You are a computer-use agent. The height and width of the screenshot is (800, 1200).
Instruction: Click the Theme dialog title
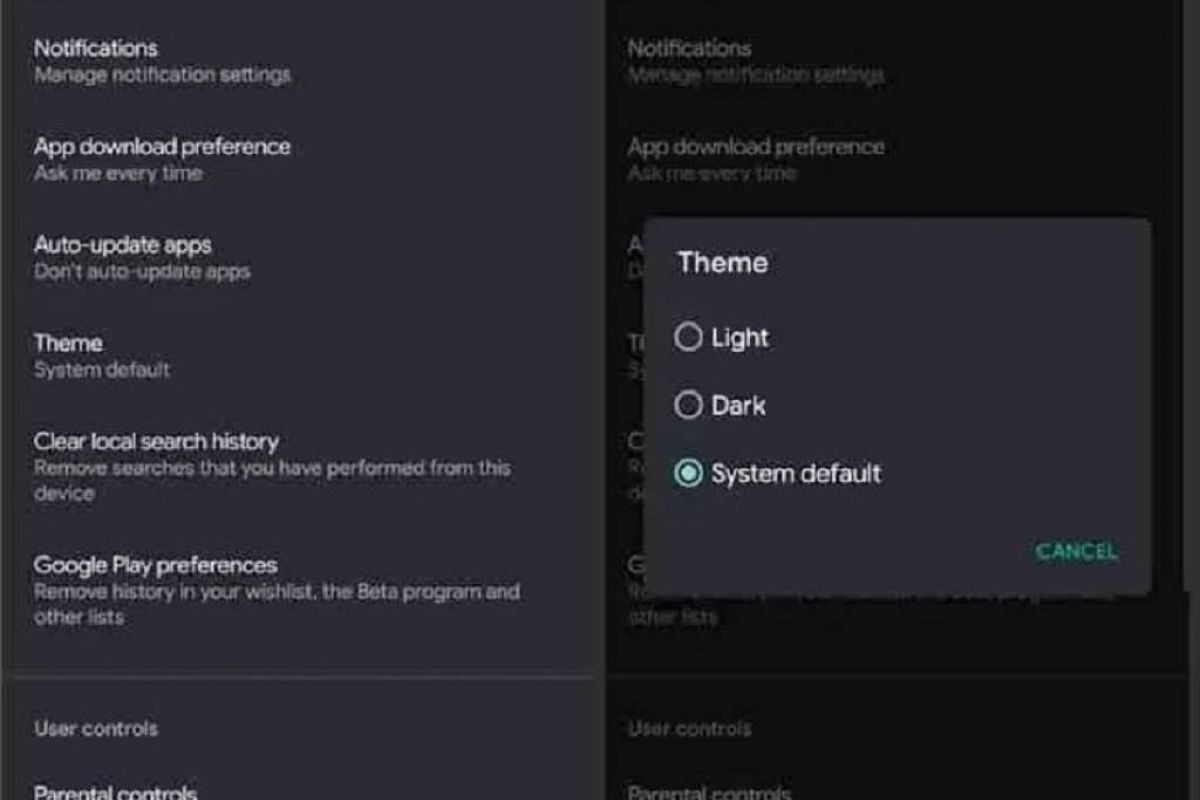[x=723, y=263]
